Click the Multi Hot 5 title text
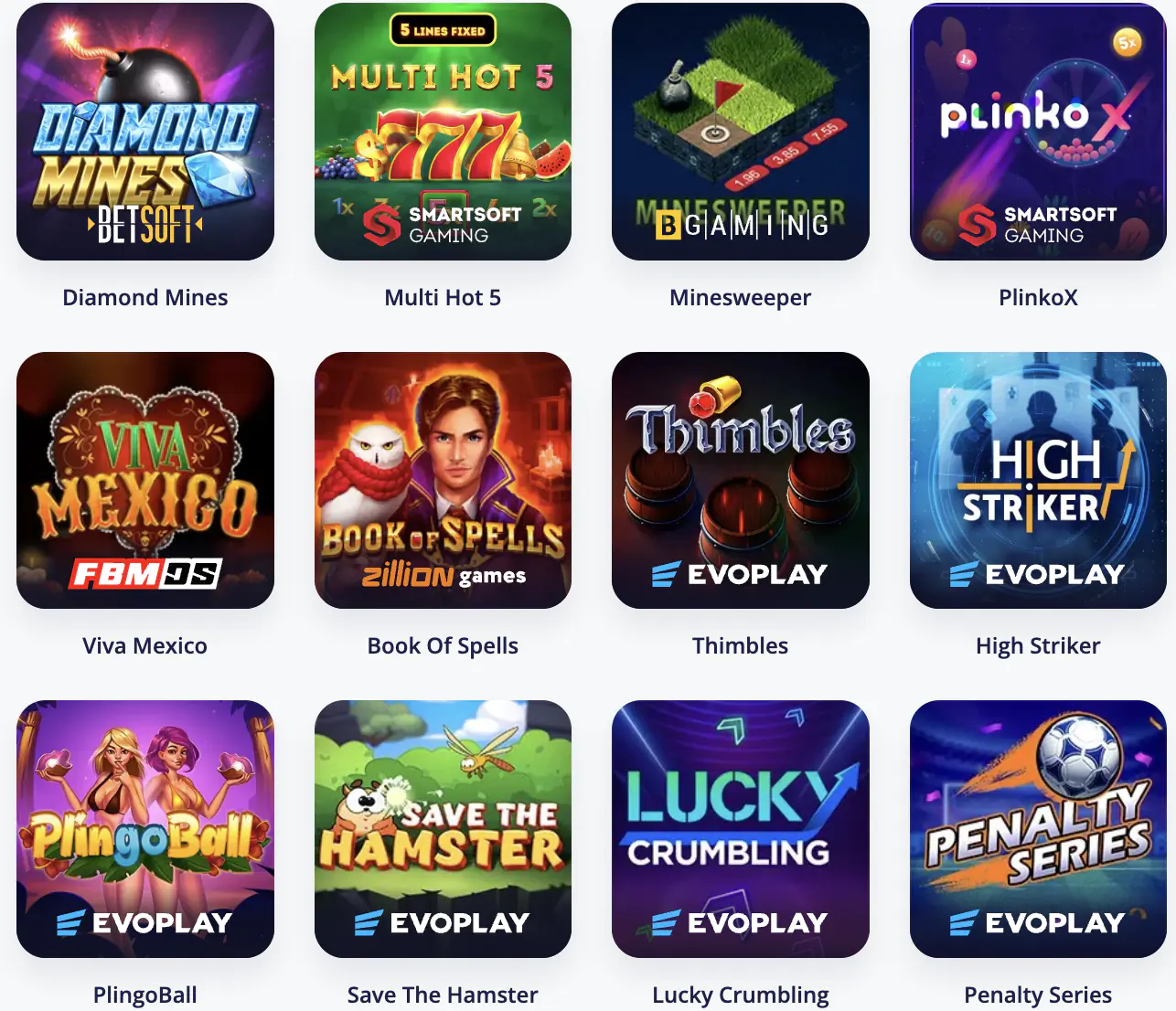 (443, 297)
